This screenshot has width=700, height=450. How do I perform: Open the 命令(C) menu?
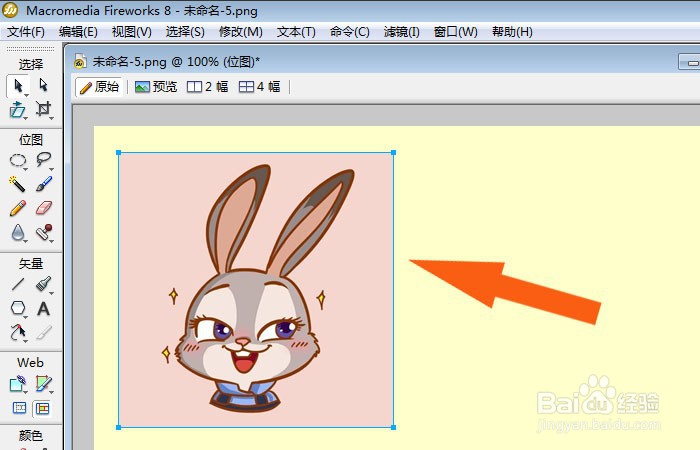point(350,32)
